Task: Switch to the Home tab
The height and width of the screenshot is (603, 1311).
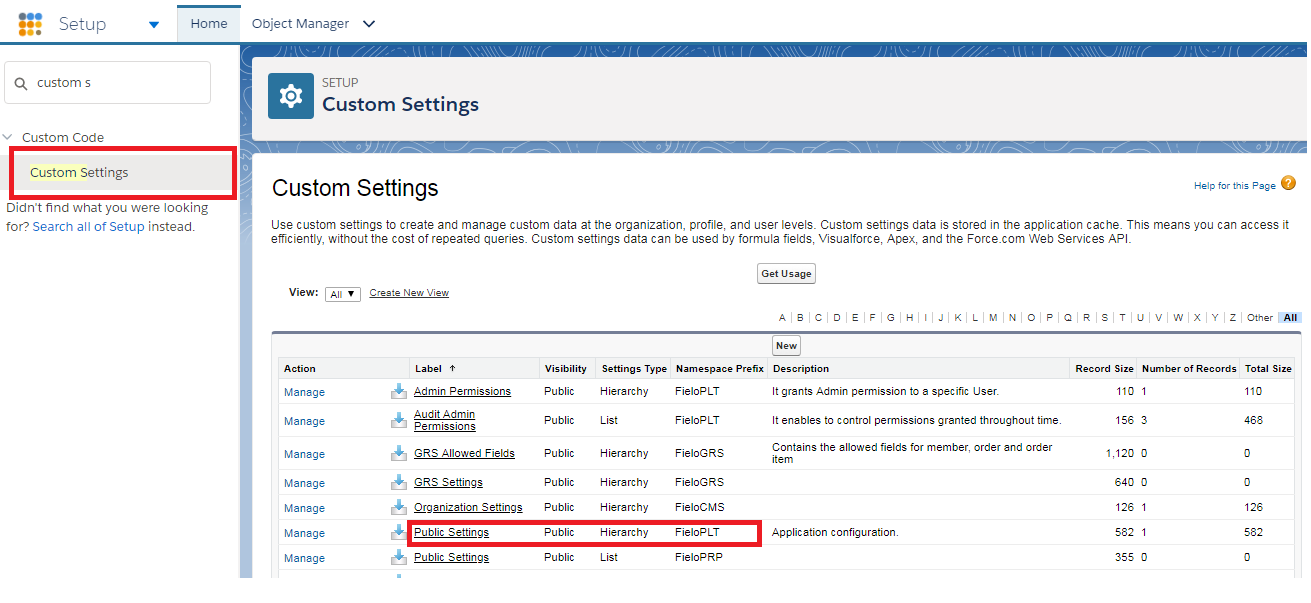Action: click(x=209, y=23)
